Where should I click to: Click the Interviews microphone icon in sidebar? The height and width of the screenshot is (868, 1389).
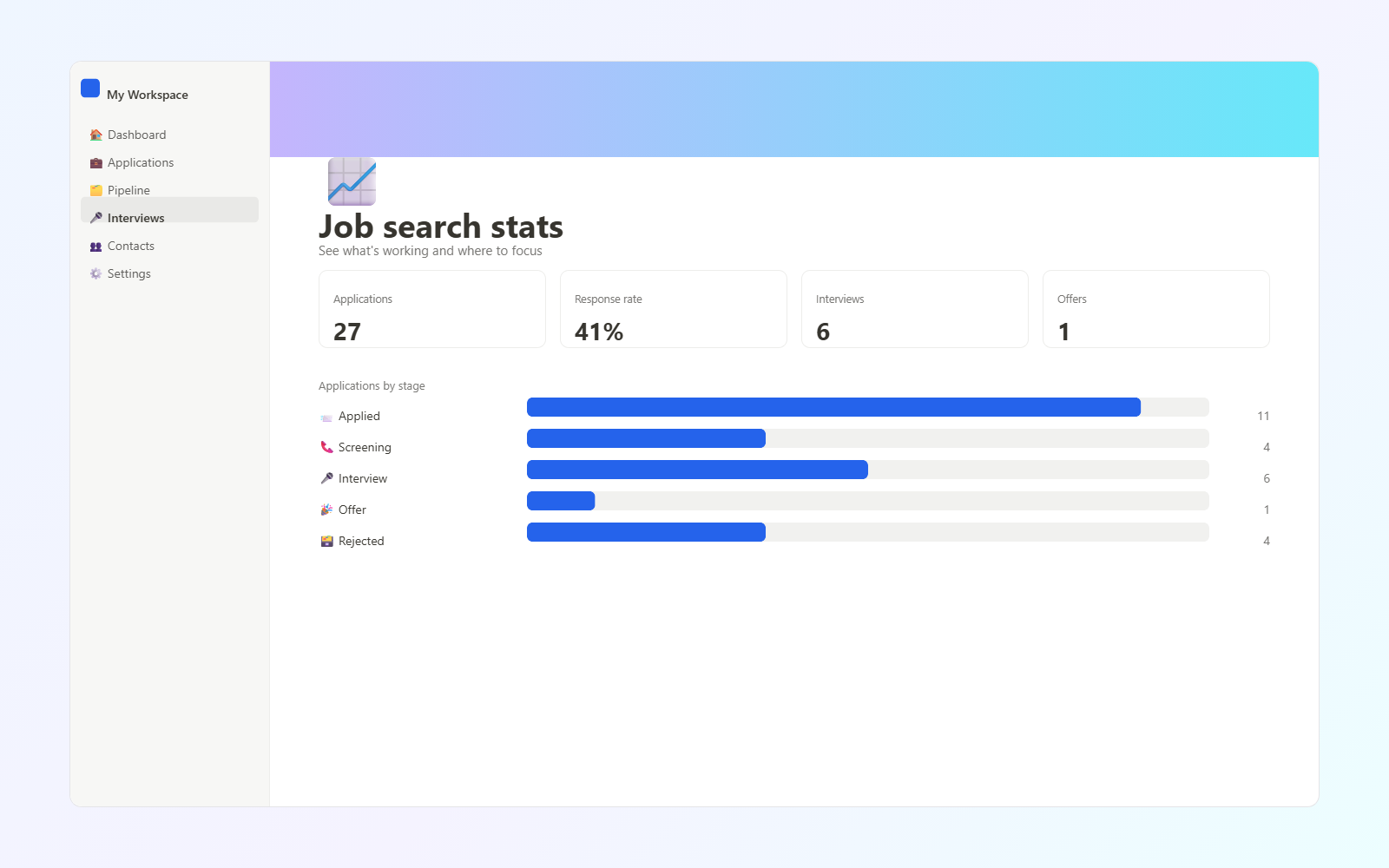96,218
